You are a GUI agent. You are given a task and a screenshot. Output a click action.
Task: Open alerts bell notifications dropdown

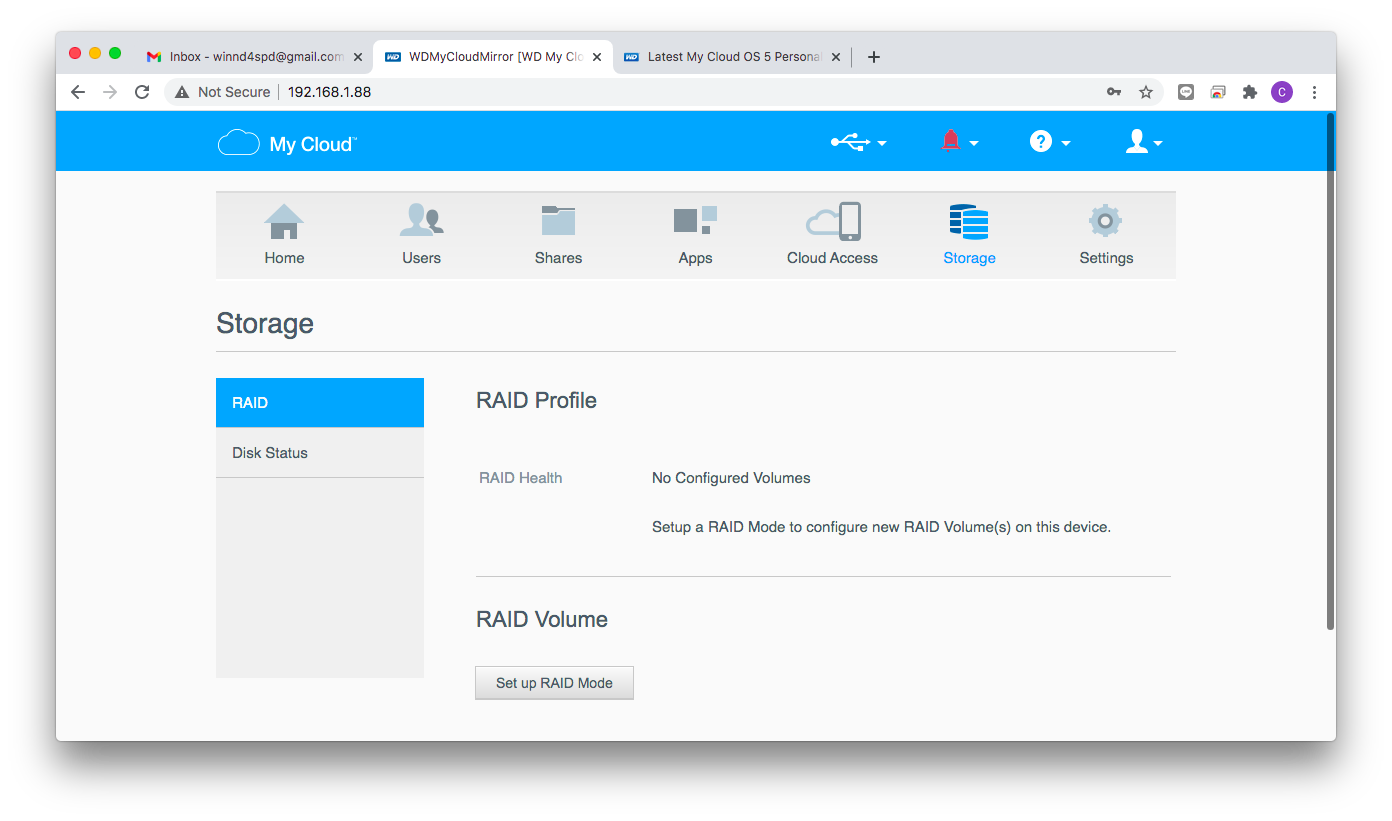[959, 142]
